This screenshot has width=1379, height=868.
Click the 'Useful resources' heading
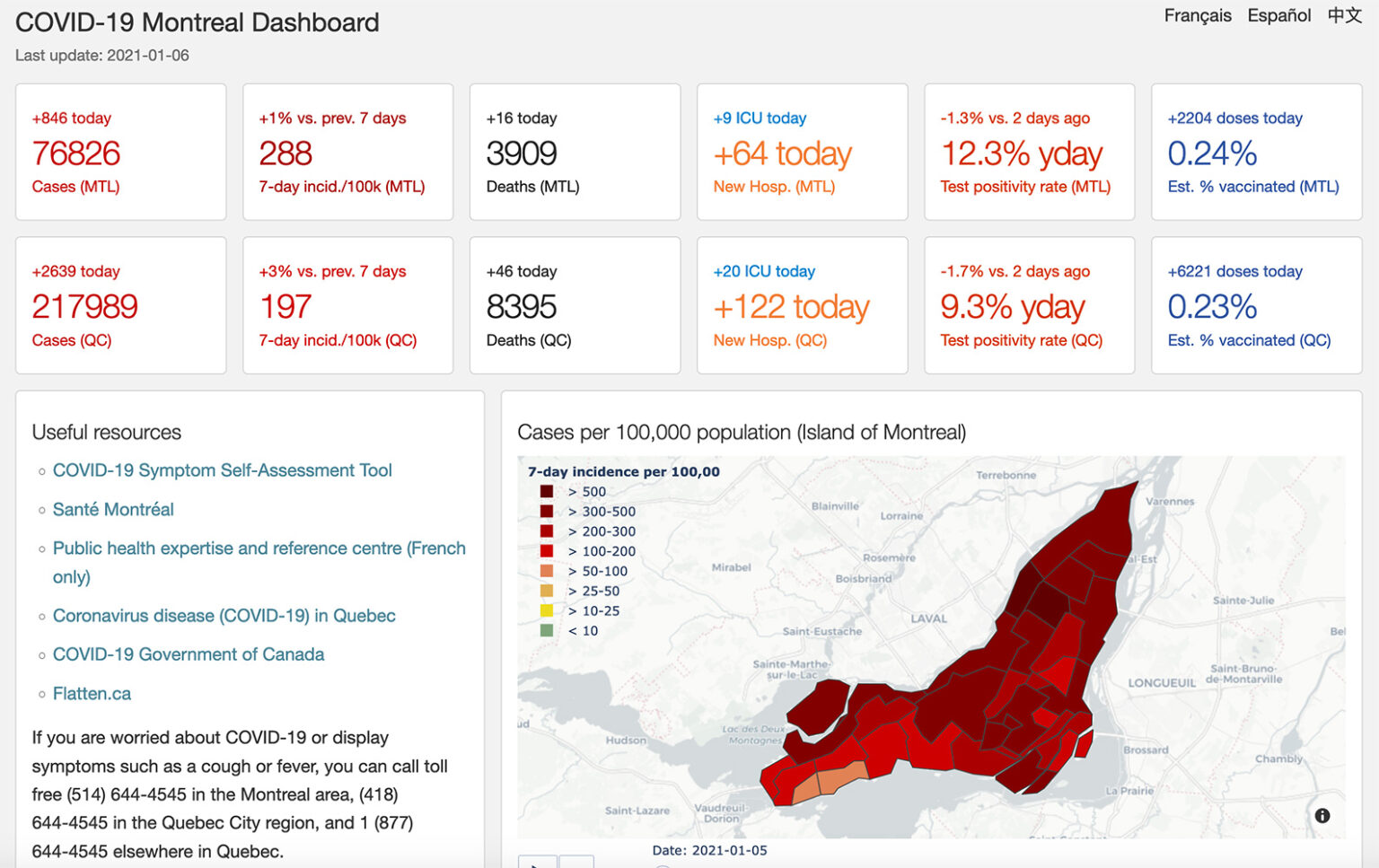pyautogui.click(x=107, y=433)
